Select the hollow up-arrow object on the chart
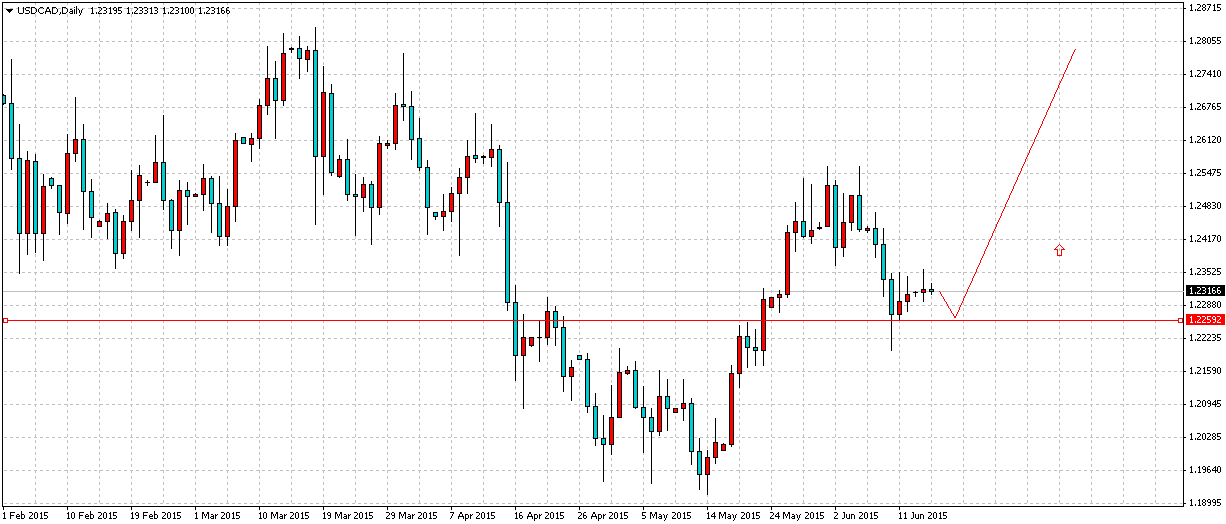 1059,250
